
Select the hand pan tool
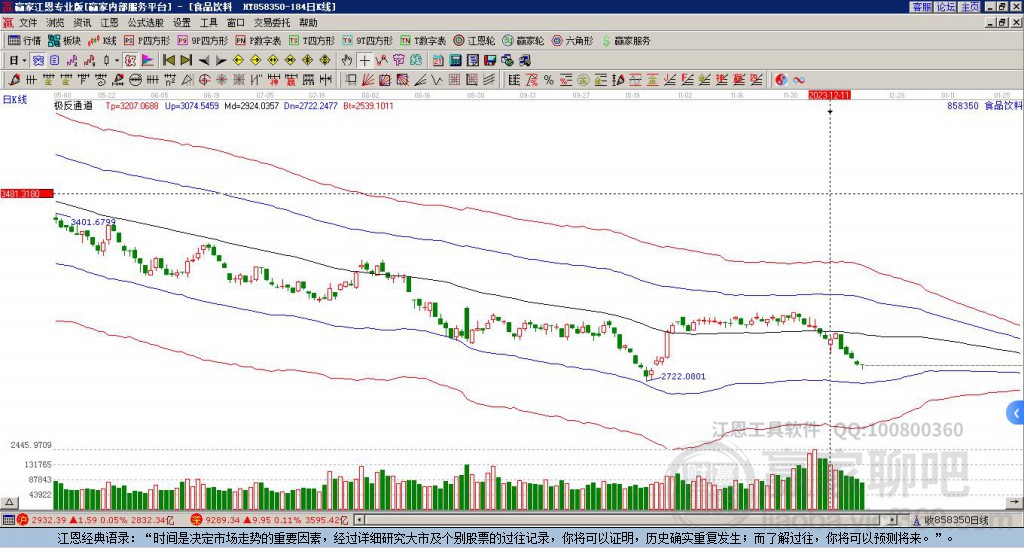click(x=347, y=61)
